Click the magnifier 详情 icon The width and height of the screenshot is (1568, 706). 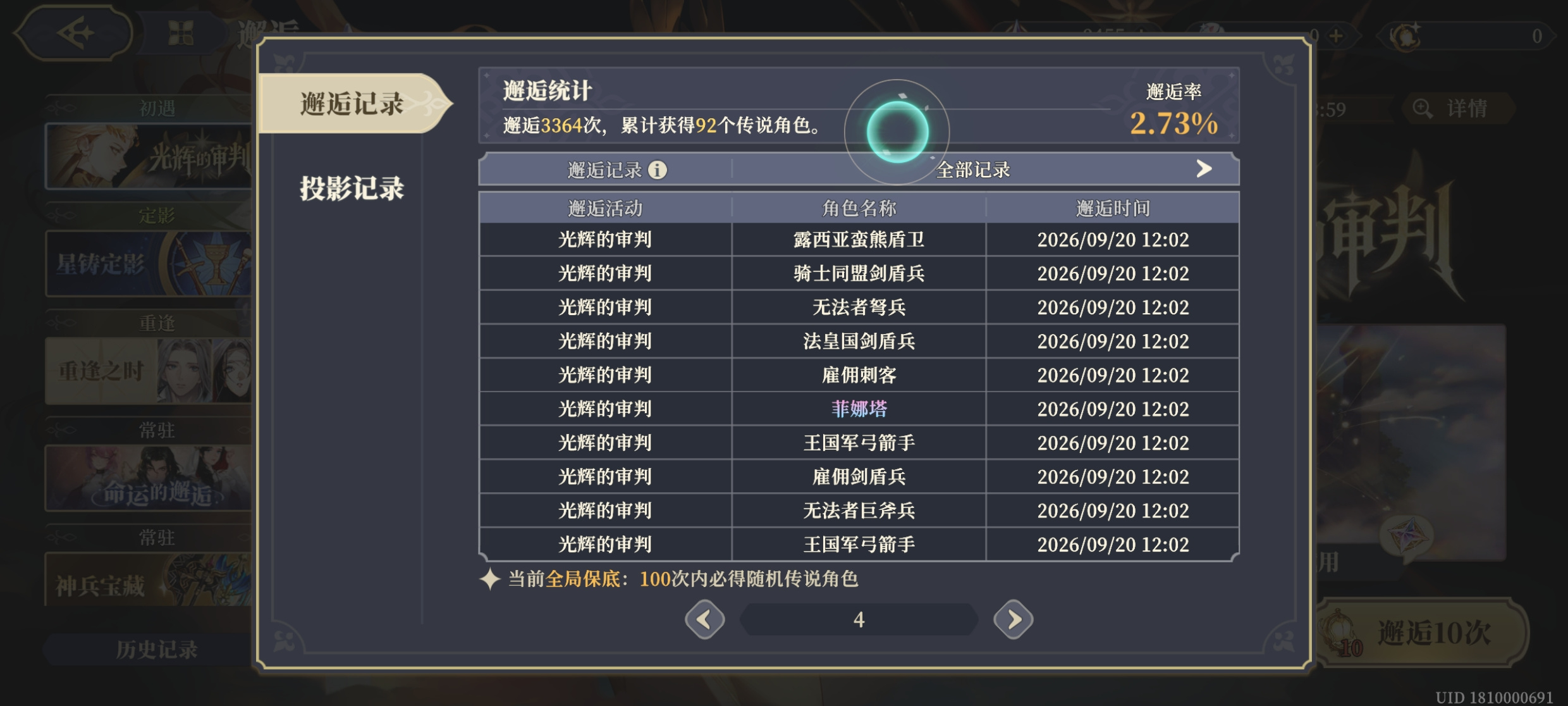pyautogui.click(x=1423, y=108)
